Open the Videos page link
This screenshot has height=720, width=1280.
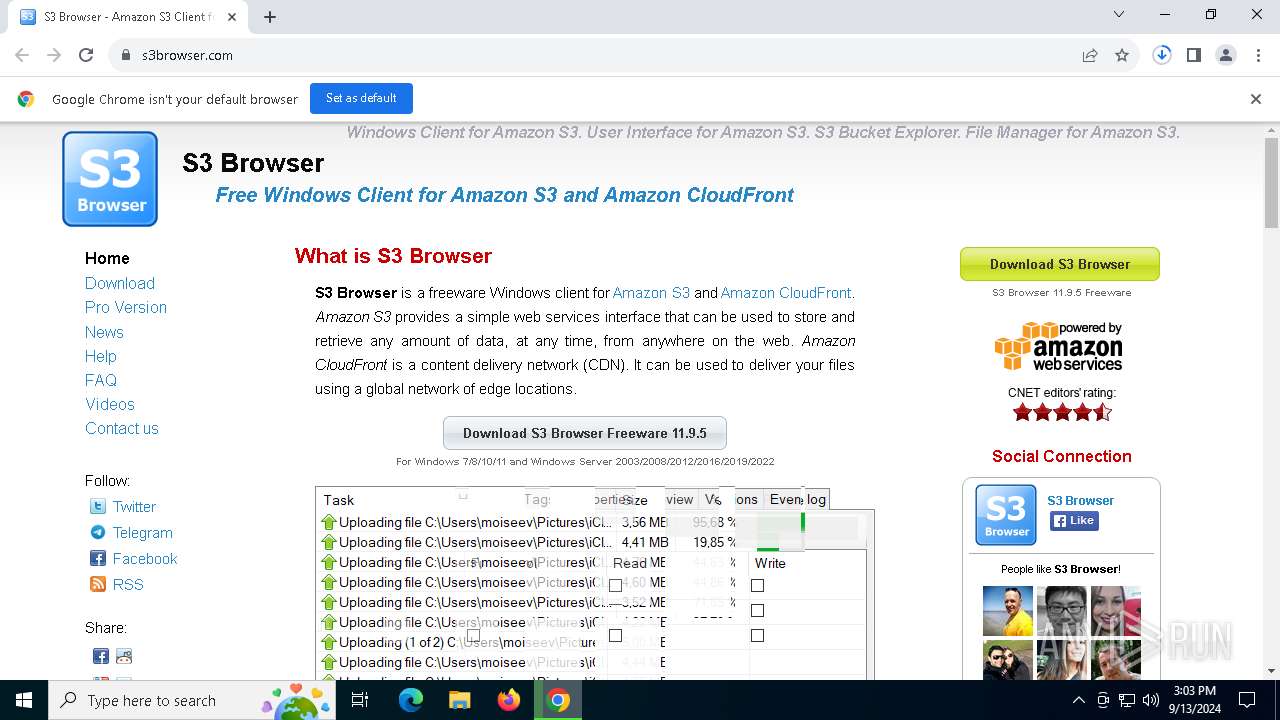[x=110, y=404]
